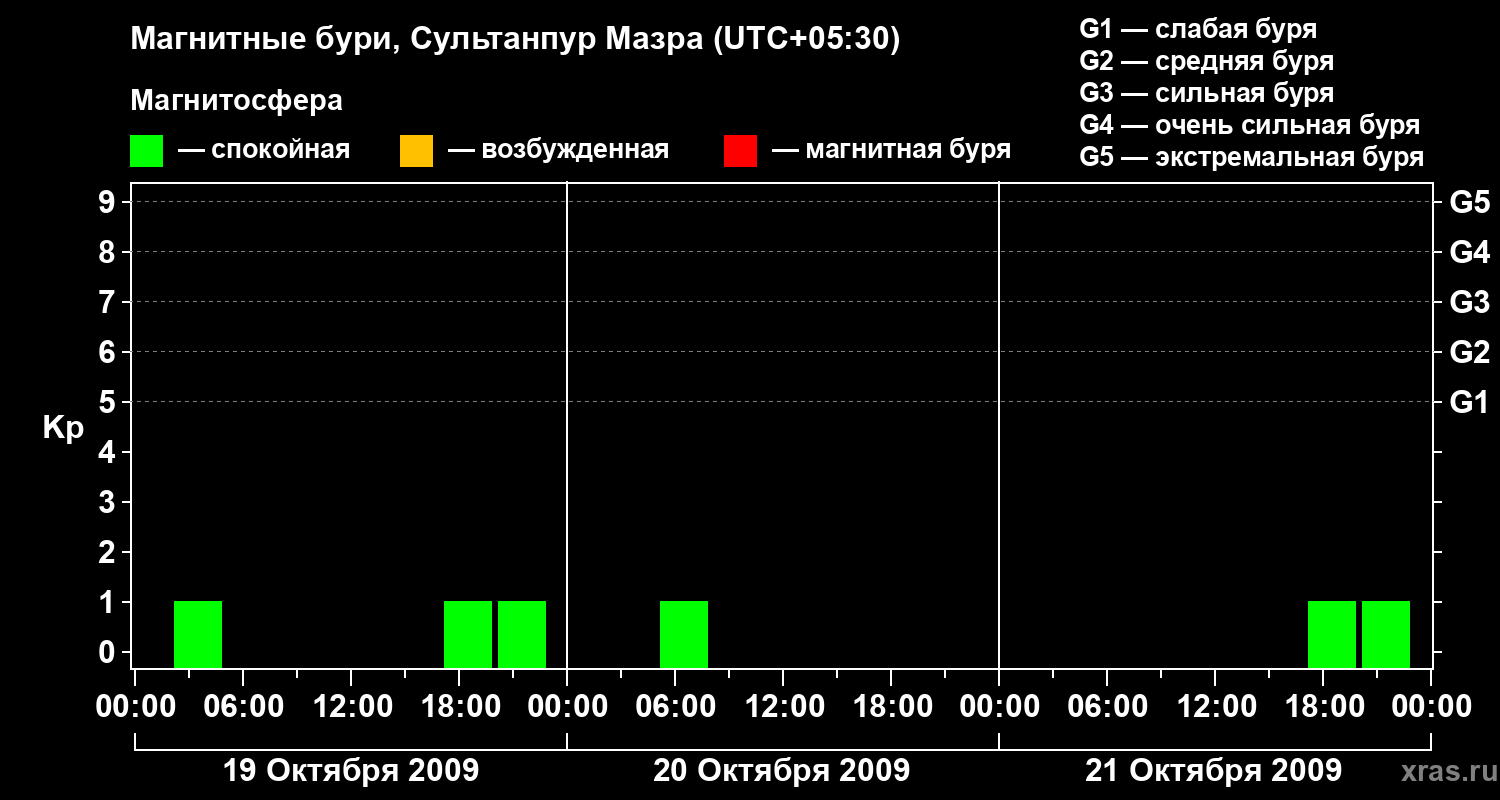Click the 12:00 time label for 21 October
This screenshot has height=800, width=1500.
[1215, 707]
